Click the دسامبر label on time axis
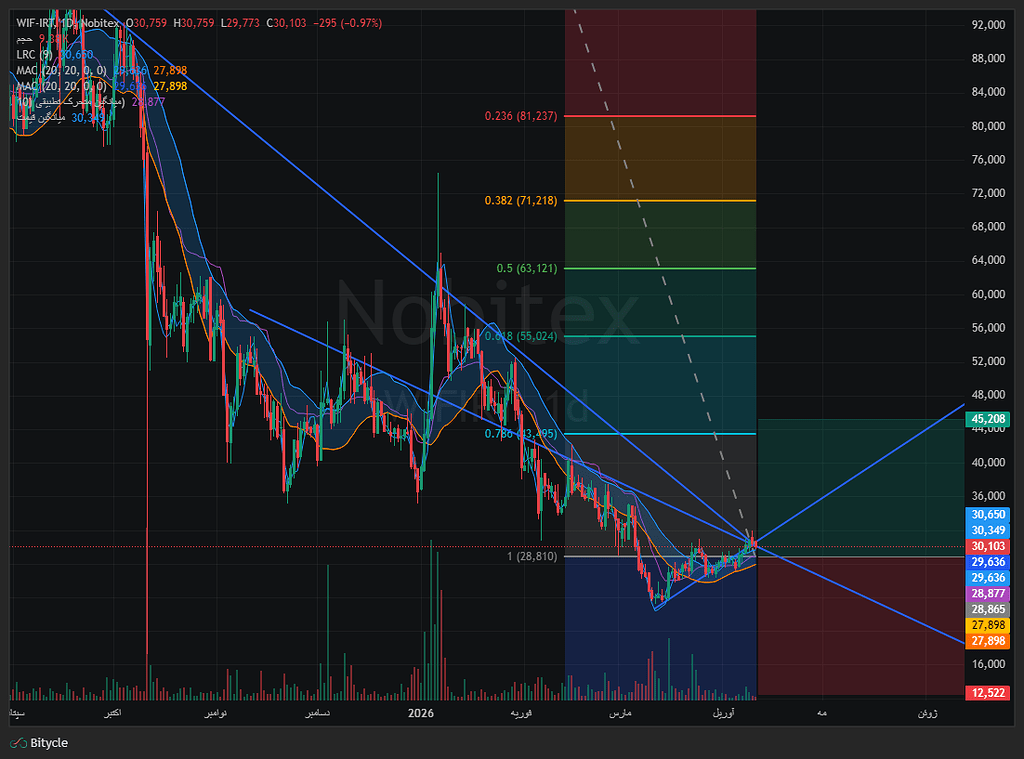Image resolution: width=1024 pixels, height=759 pixels. click(317, 713)
